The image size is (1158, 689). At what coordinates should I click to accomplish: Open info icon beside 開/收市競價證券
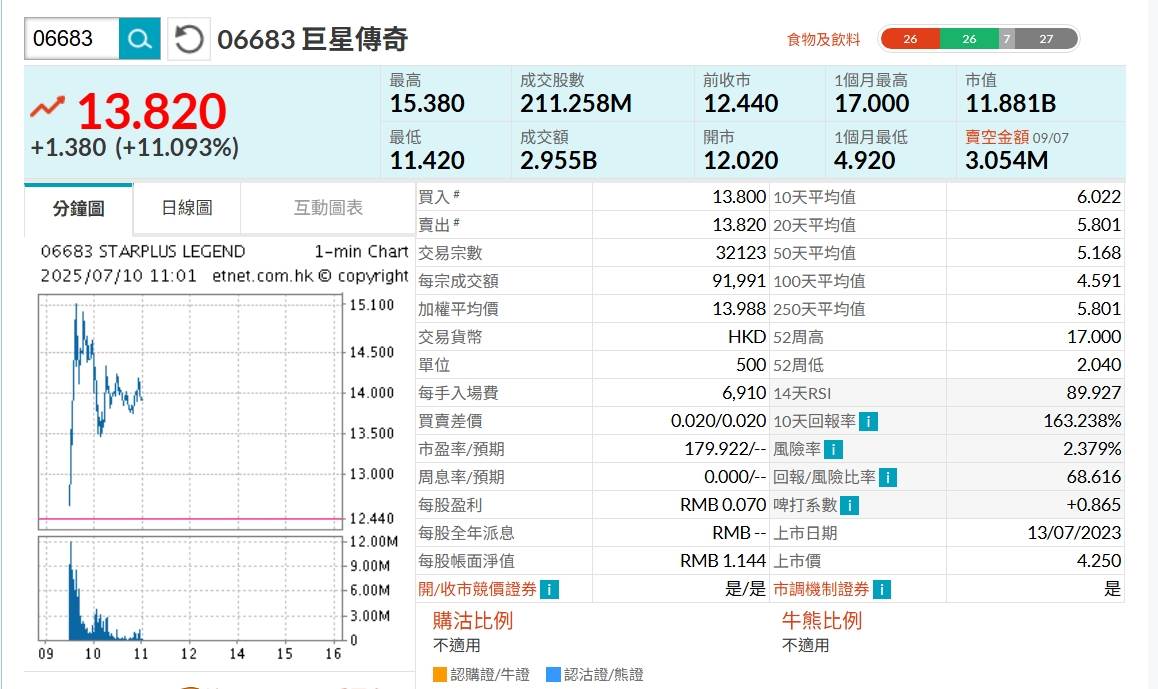(x=549, y=589)
